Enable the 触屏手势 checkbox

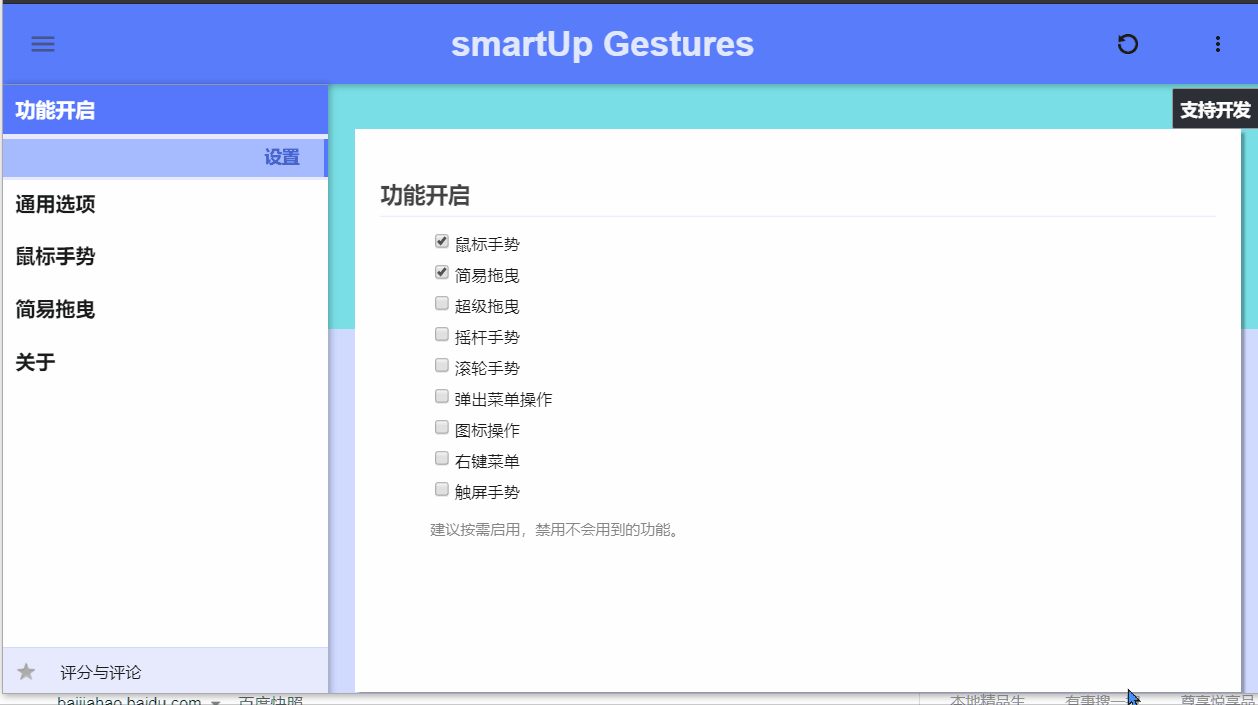(442, 489)
